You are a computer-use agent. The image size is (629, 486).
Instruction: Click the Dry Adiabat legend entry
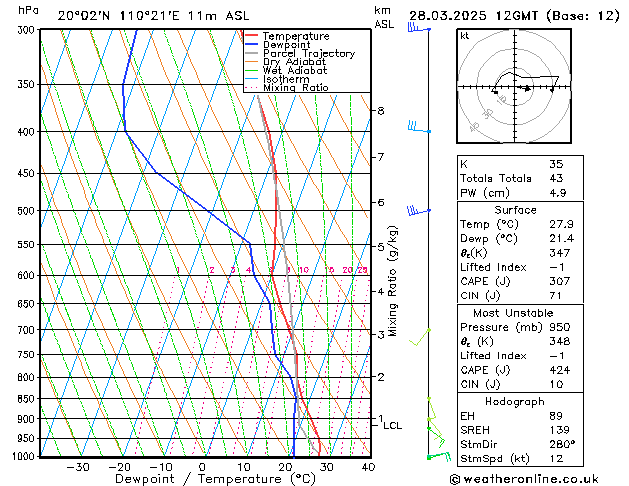coord(285,62)
